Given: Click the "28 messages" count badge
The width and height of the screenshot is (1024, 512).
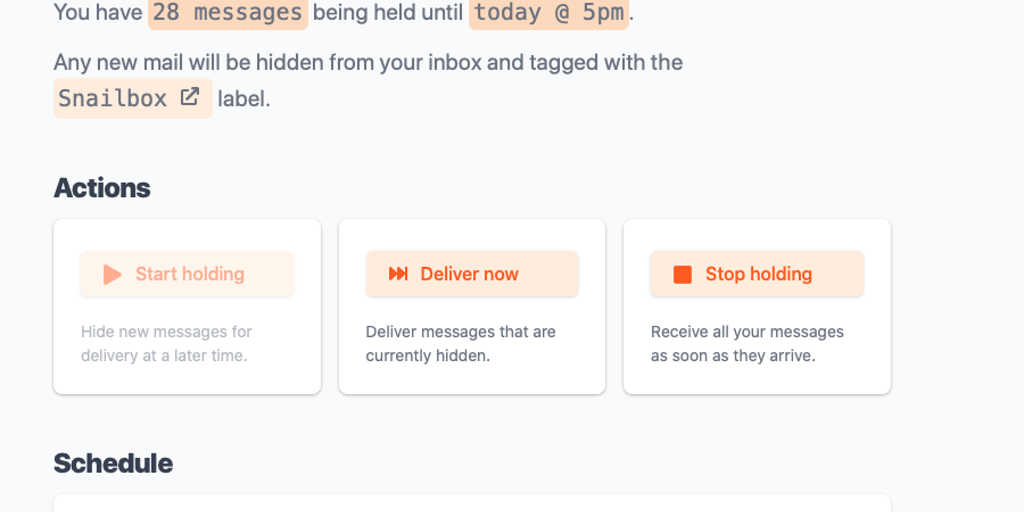Looking at the screenshot, I should (x=227, y=13).
